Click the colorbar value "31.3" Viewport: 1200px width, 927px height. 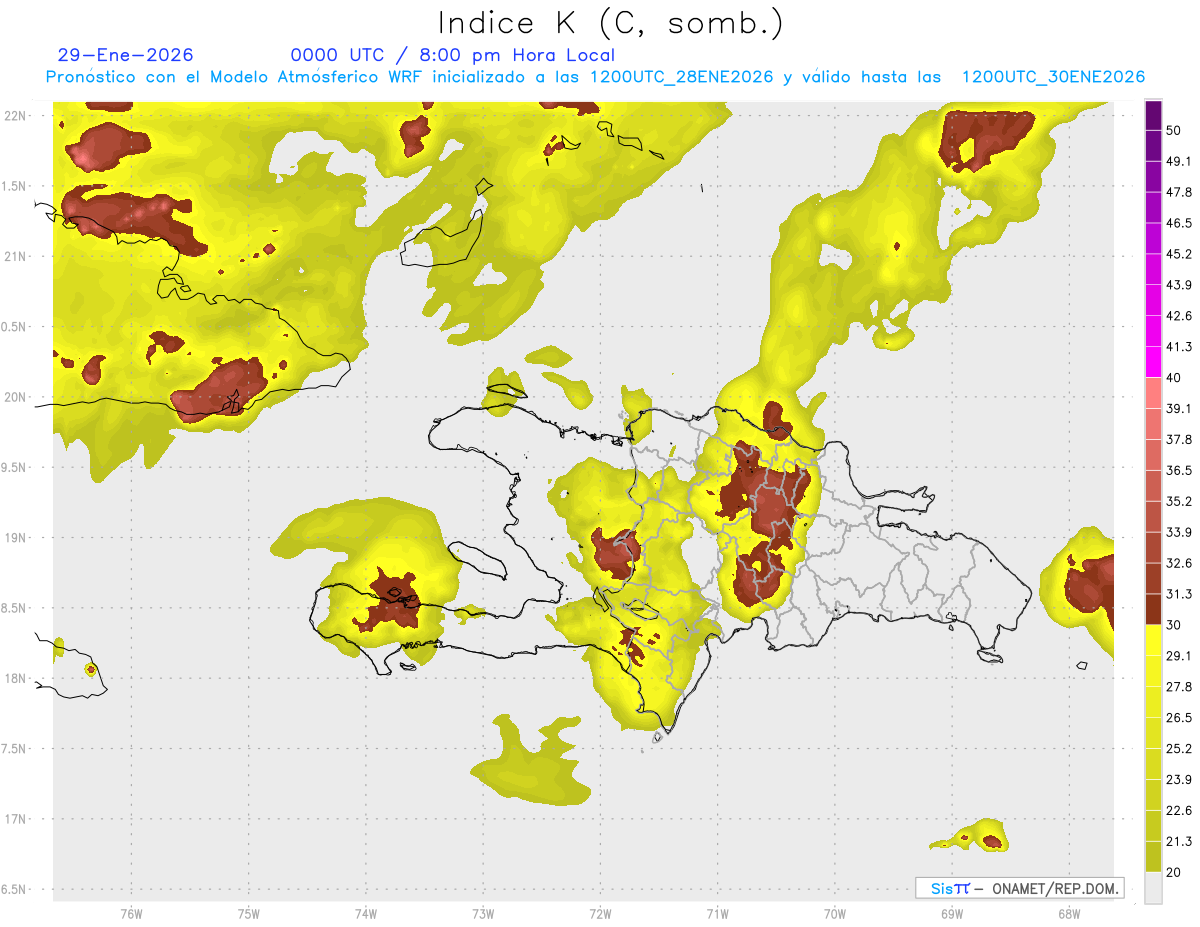coord(1179,594)
